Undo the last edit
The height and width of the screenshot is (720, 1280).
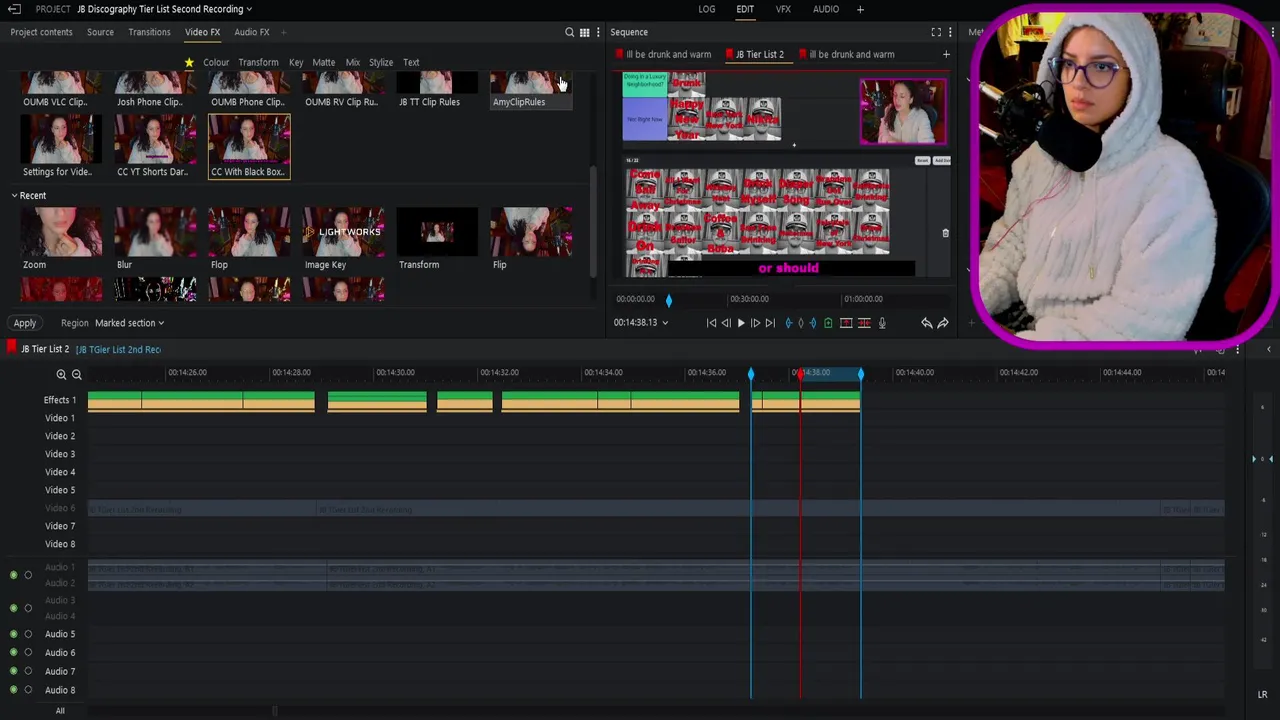click(x=926, y=323)
